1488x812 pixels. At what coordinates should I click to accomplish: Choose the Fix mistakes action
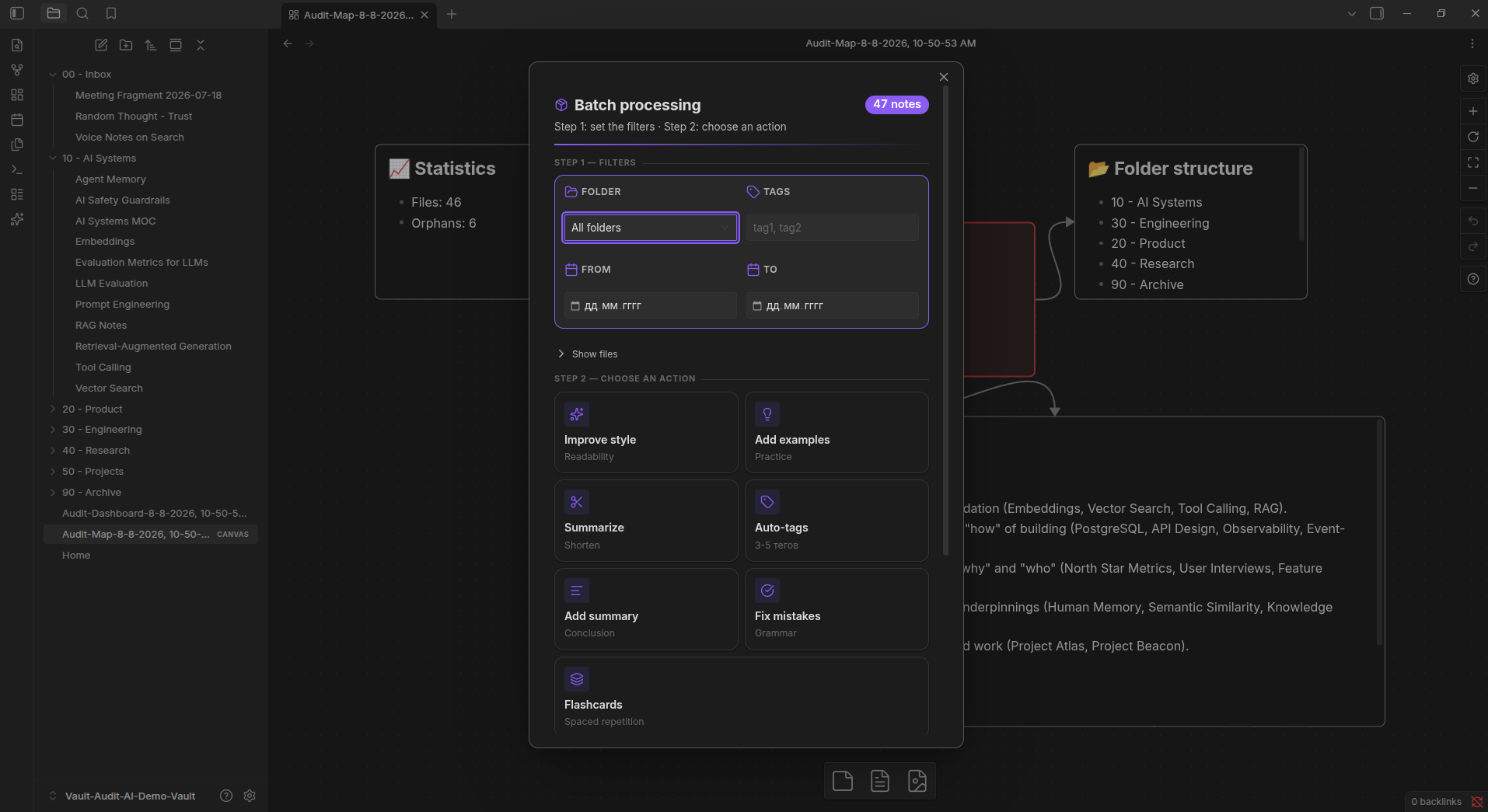click(x=837, y=609)
